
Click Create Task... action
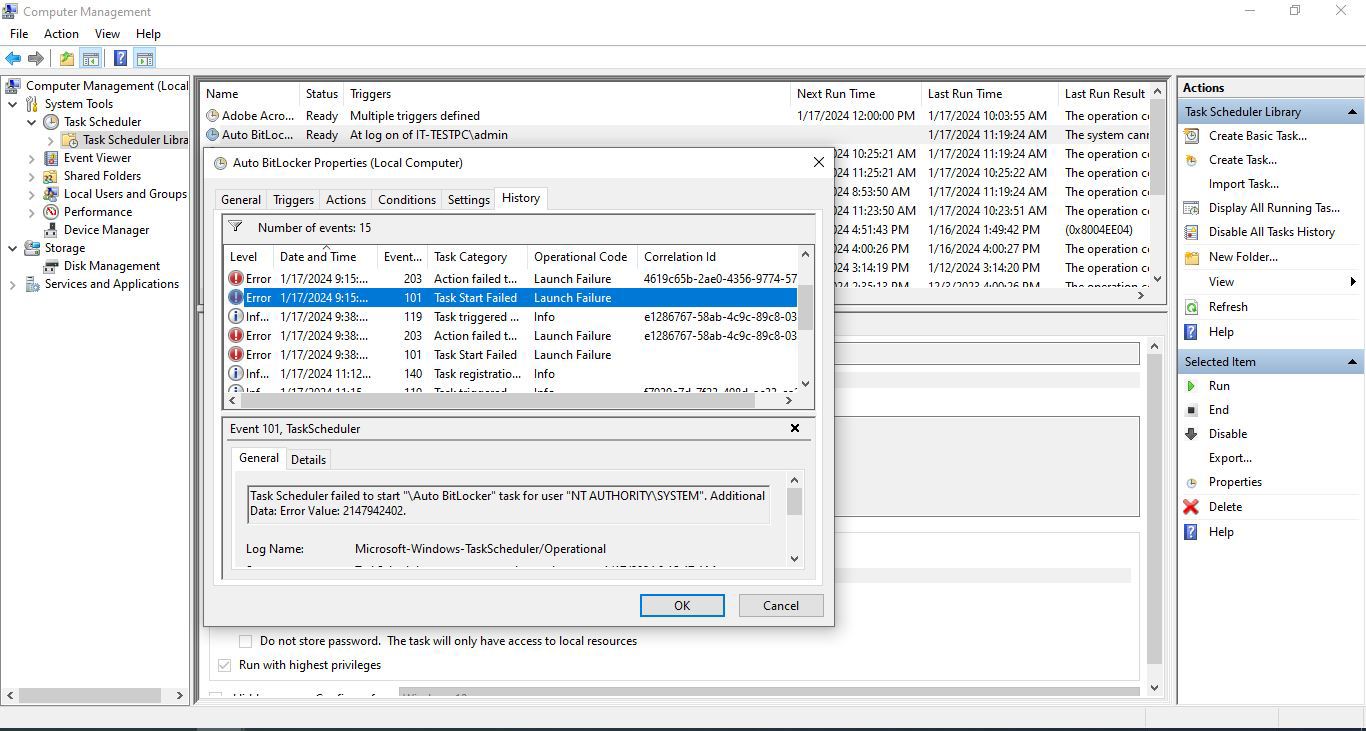[1242, 160]
